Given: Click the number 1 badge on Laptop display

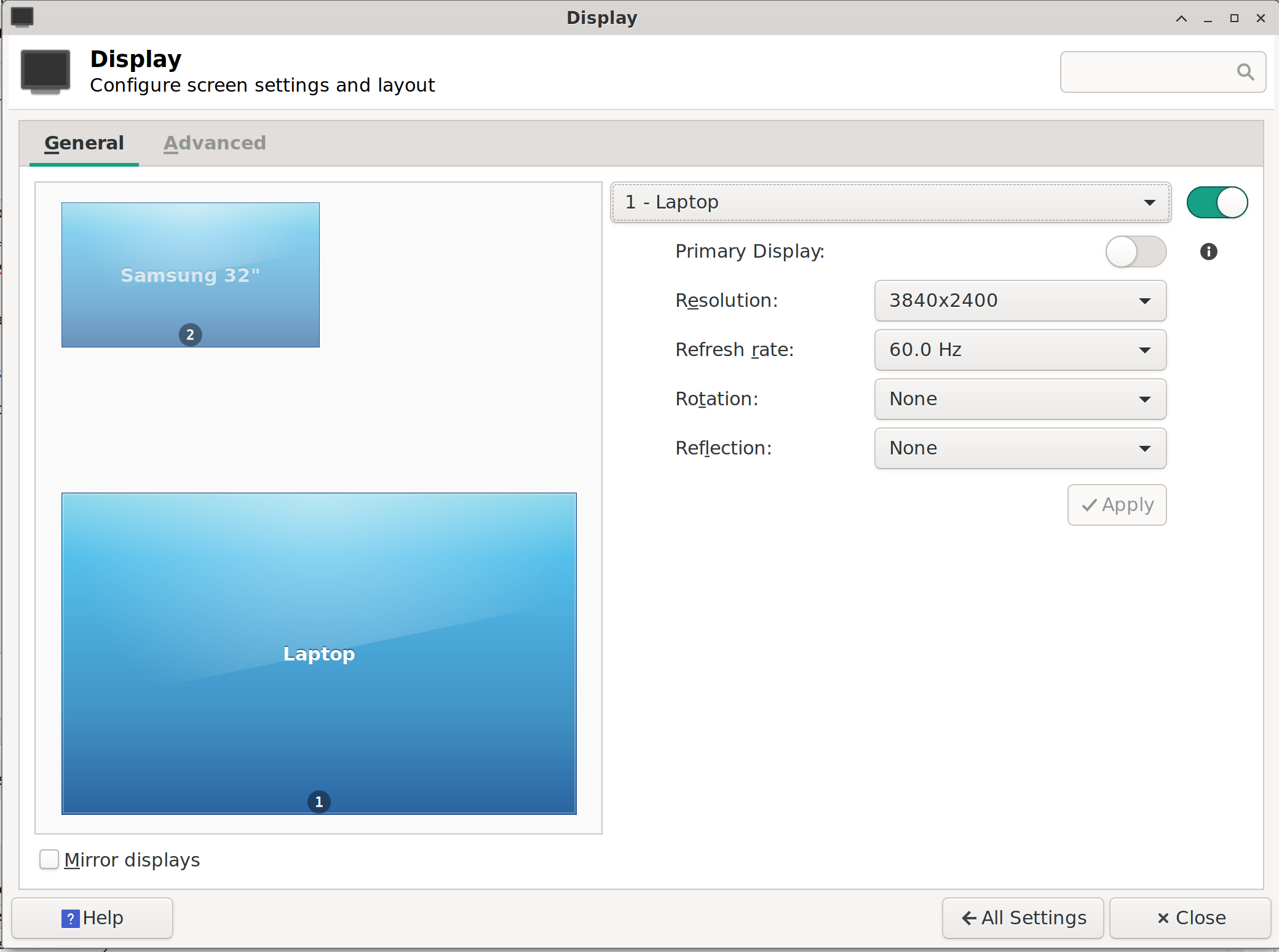Looking at the screenshot, I should click(319, 801).
